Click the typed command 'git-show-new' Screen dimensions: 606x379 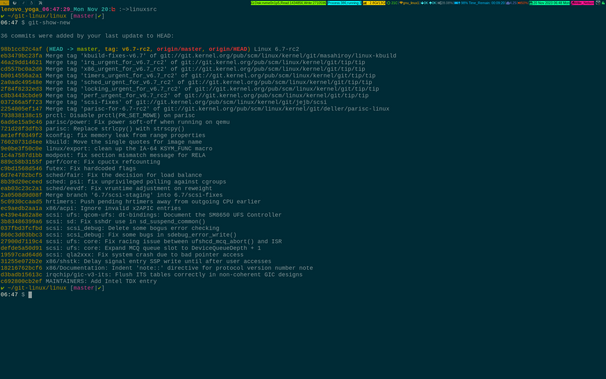(49, 23)
